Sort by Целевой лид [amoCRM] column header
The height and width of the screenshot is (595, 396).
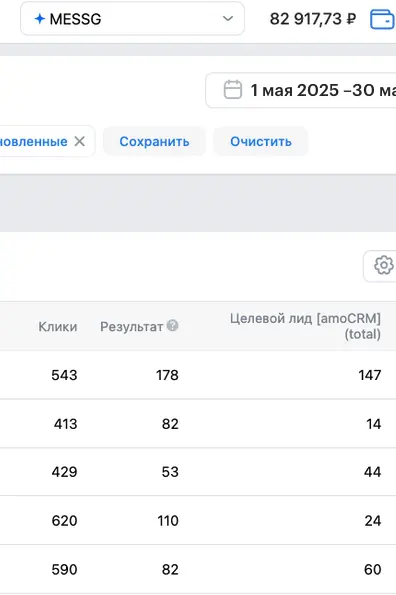coord(305,326)
